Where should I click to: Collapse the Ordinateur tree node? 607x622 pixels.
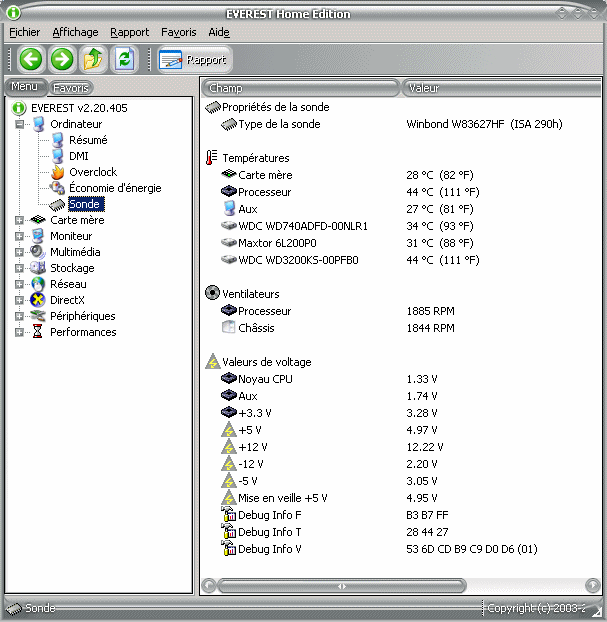pyautogui.click(x=19, y=124)
